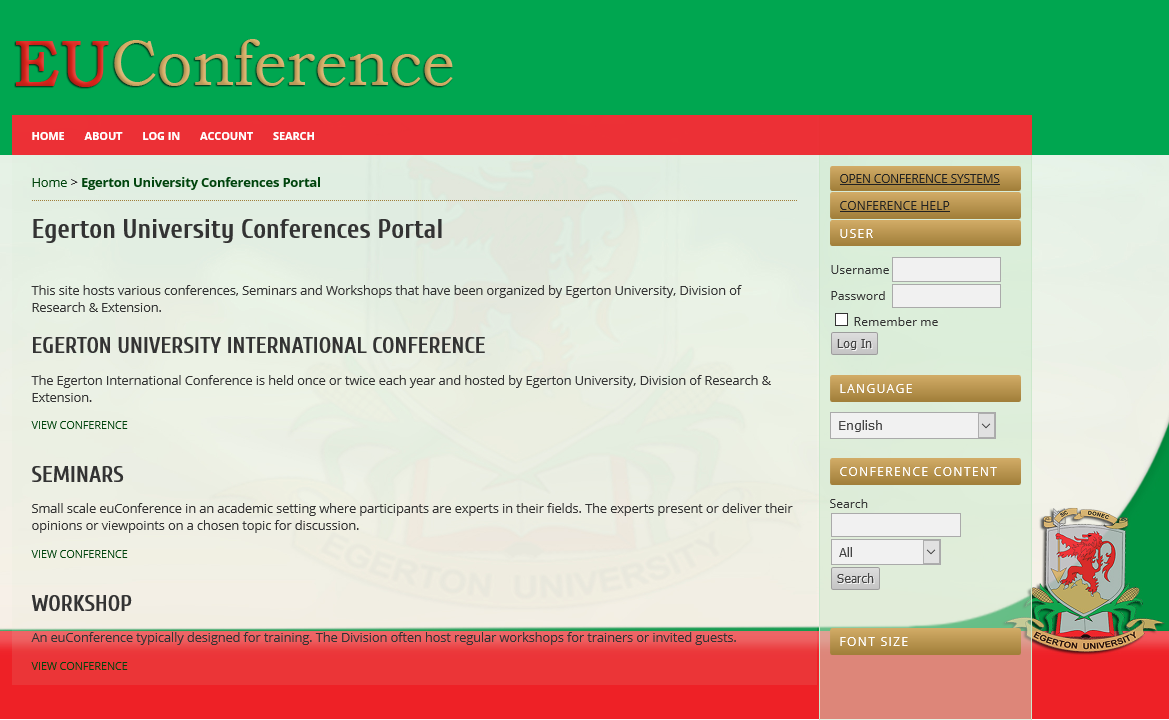
Task: Click the LANGUAGE sidebar block header
Action: pyautogui.click(x=925, y=388)
